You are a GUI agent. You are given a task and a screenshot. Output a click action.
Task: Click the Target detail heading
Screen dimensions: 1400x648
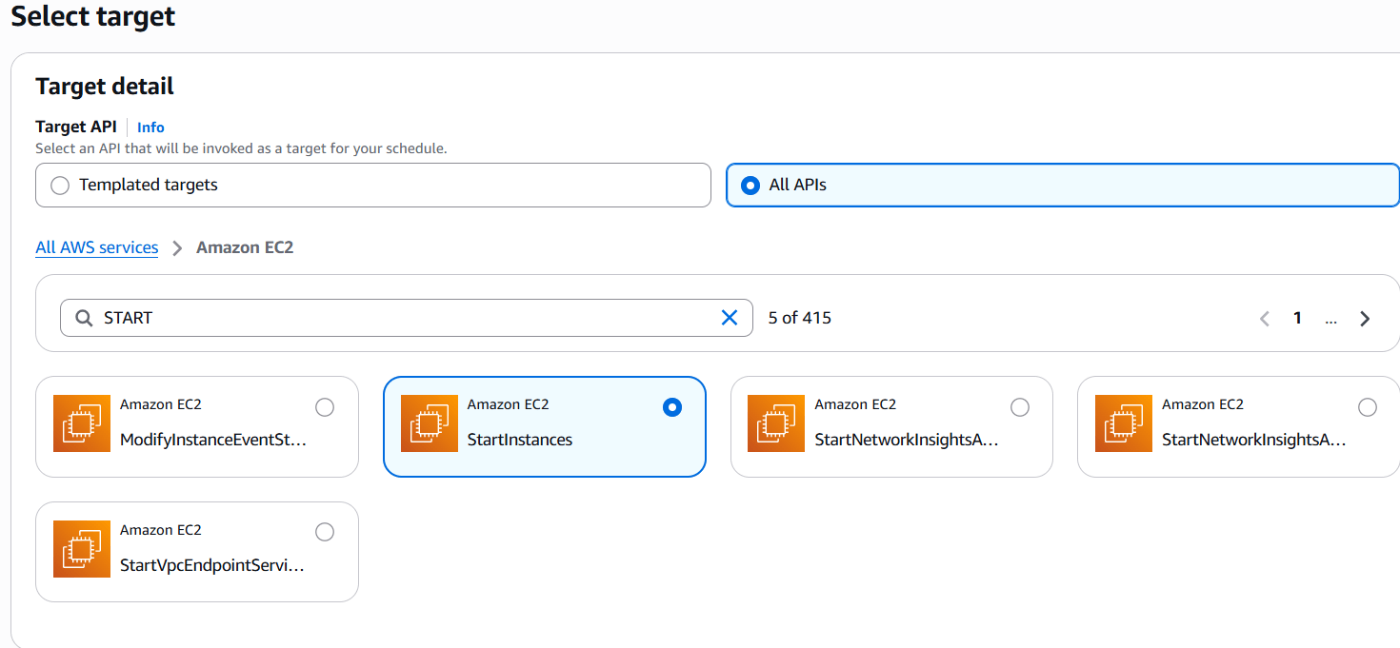(104, 87)
